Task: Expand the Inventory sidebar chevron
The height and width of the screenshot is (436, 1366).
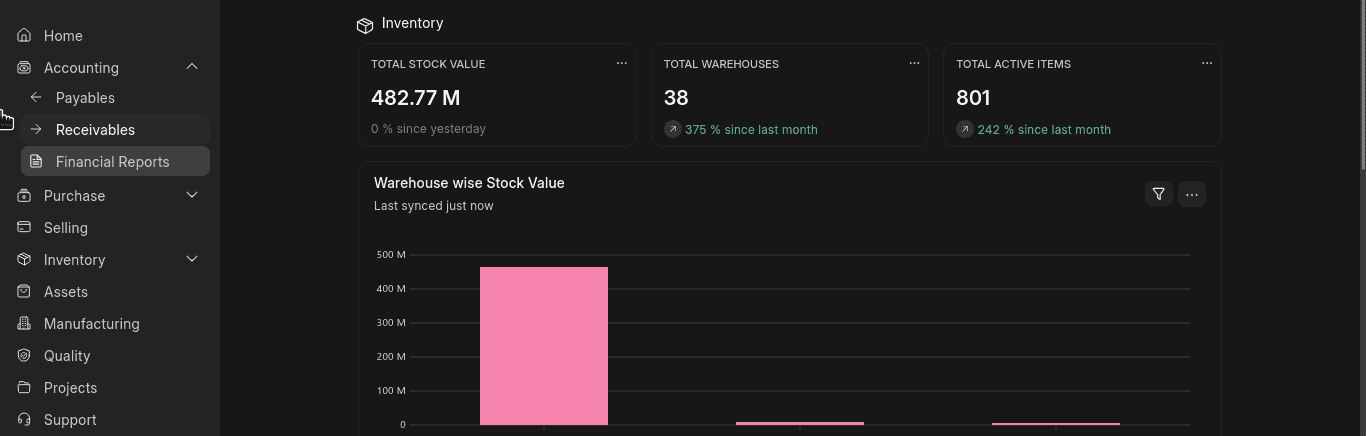Action: [x=192, y=259]
